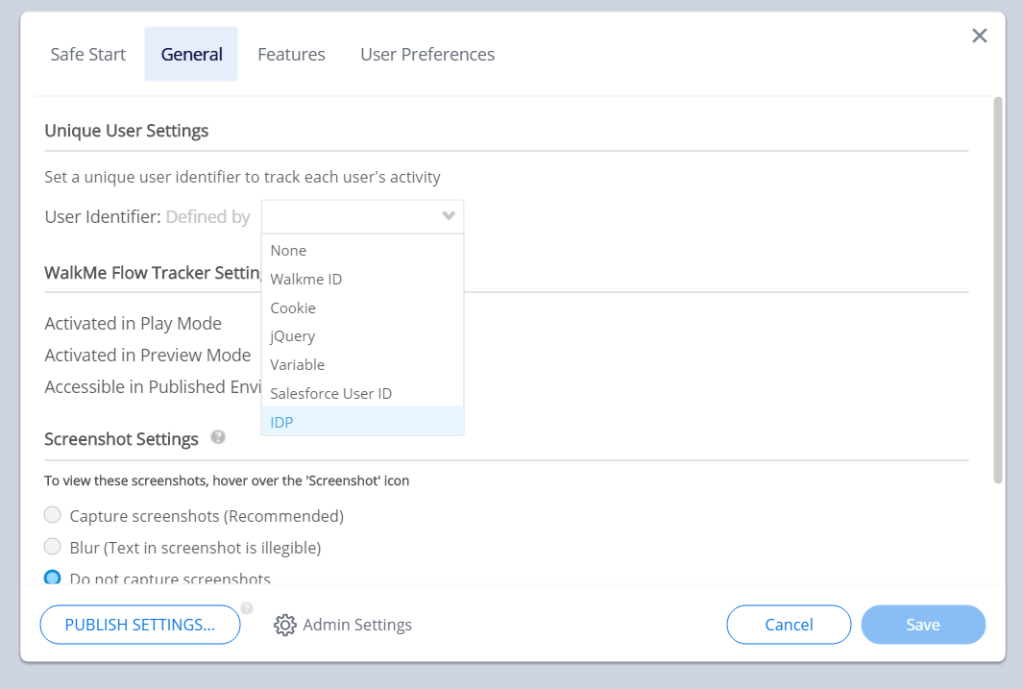Screen dimensions: 1023x689
Task: Pick jQuery as the user identifier
Action: tap(292, 336)
